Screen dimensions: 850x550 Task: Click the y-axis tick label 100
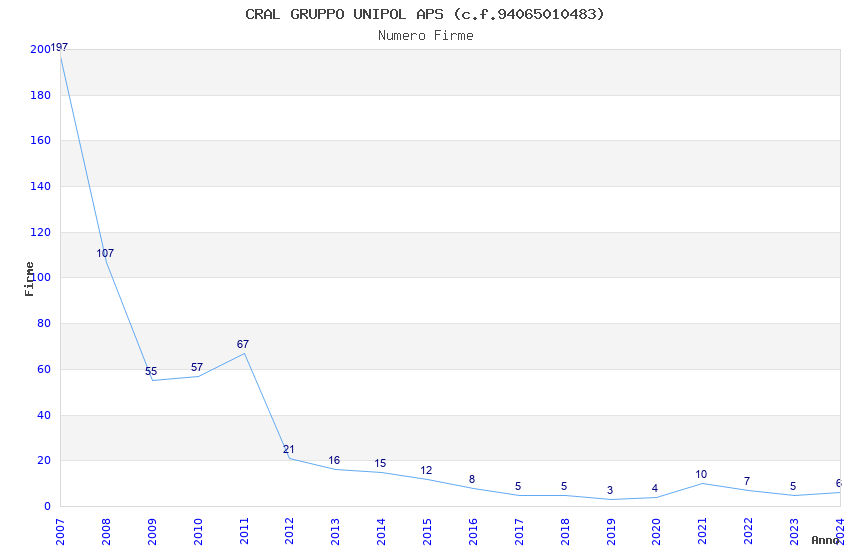40,277
